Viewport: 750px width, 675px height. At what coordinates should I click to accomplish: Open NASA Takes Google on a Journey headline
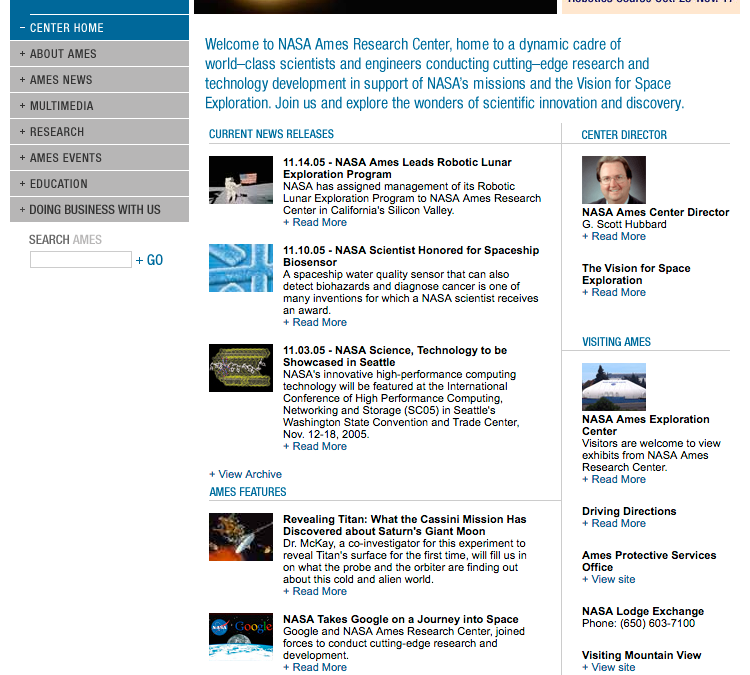pyautogui.click(x=401, y=619)
